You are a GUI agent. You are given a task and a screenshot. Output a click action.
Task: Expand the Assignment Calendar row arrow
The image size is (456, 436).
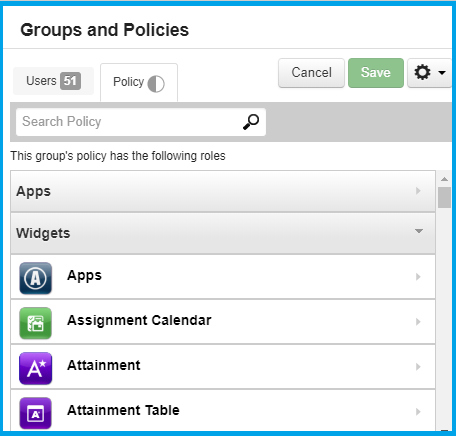(x=418, y=322)
